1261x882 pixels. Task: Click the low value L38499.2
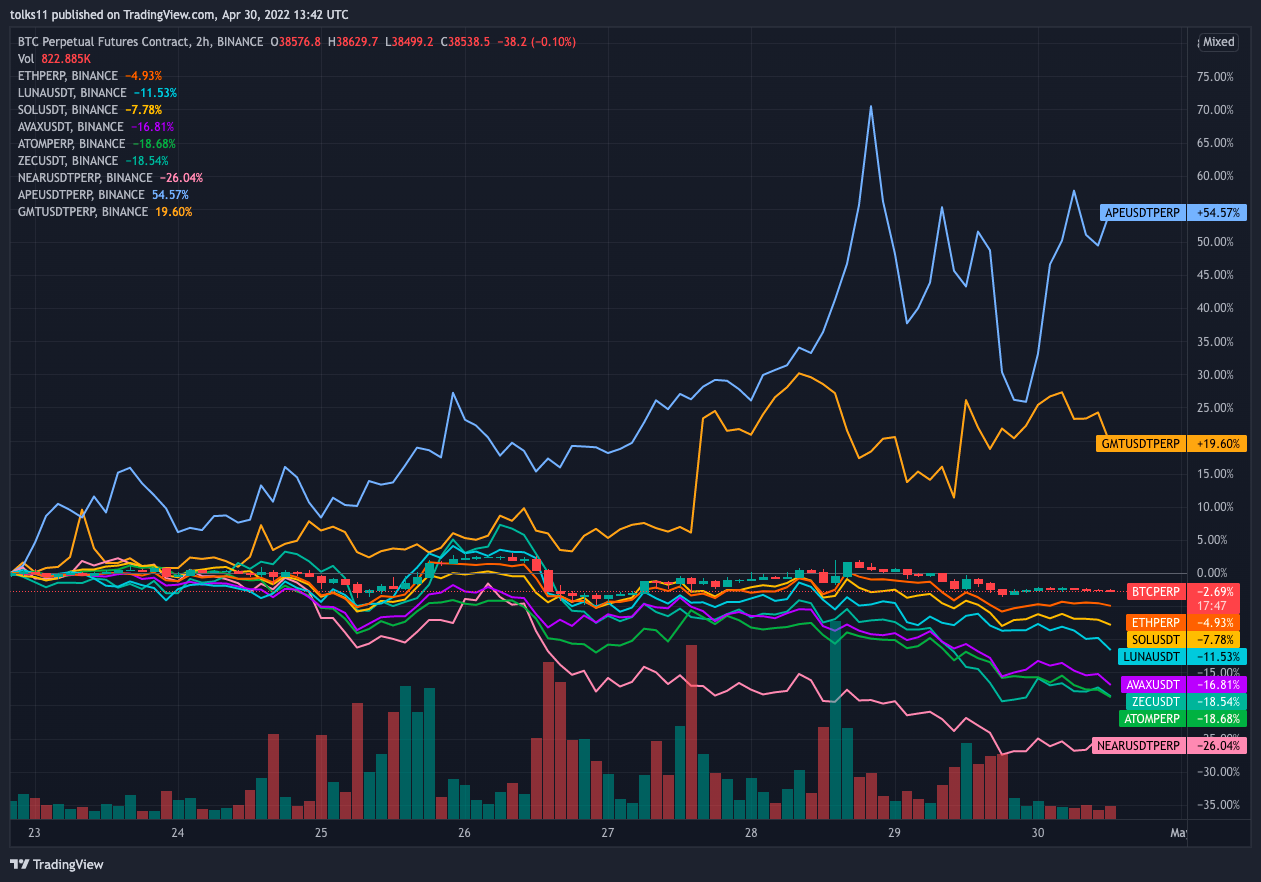tap(411, 42)
